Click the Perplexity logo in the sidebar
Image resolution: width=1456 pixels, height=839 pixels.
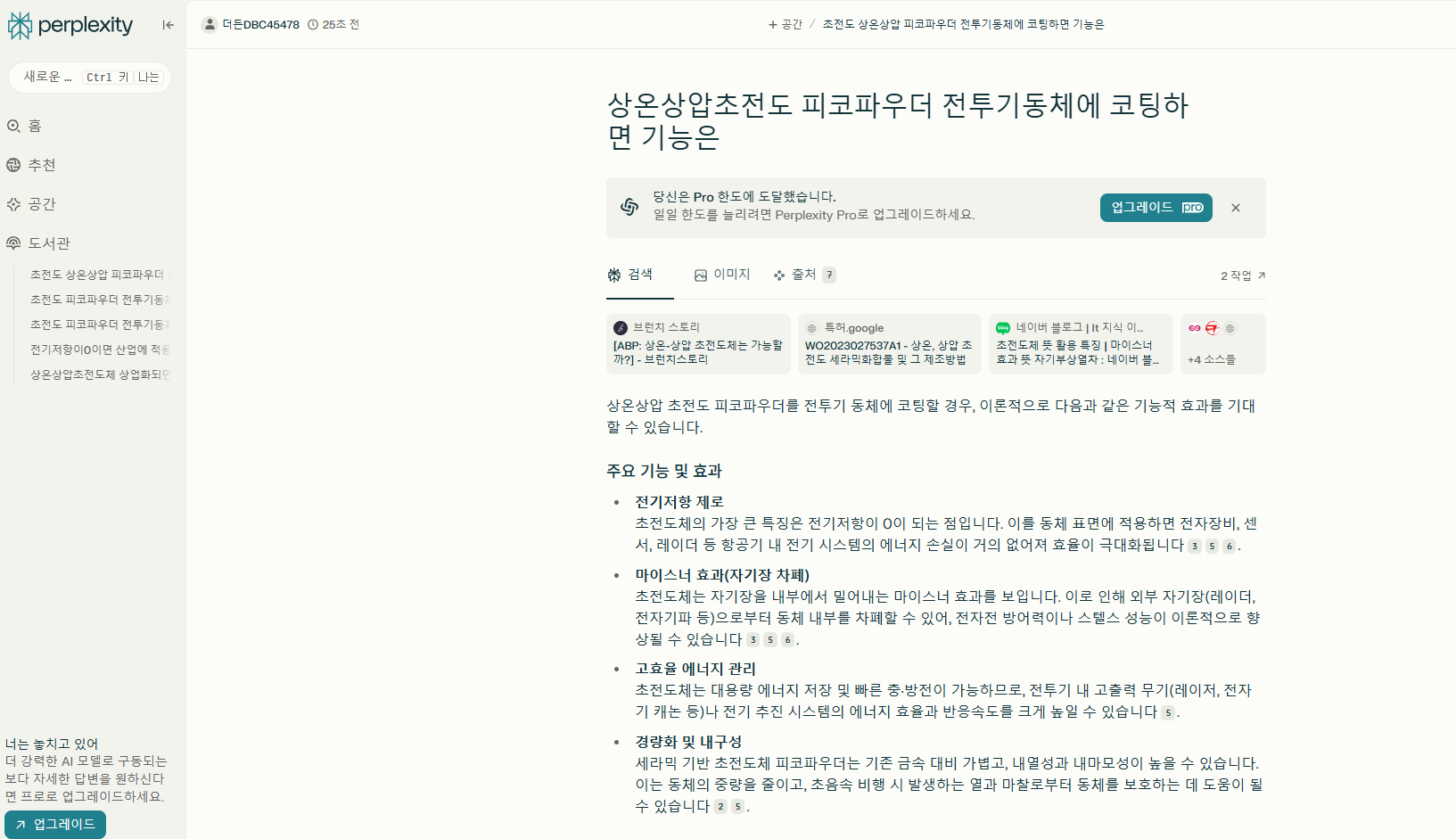coord(70,25)
